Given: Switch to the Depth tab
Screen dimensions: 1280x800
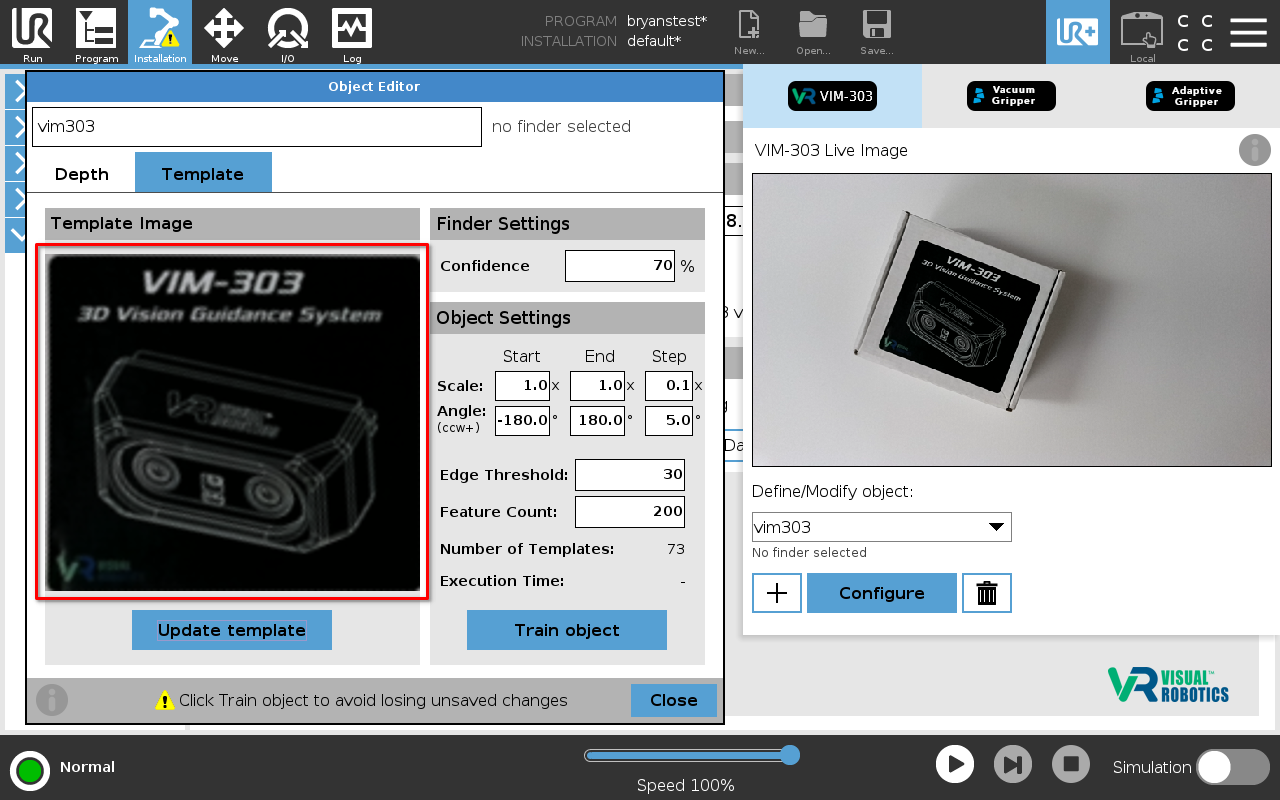Looking at the screenshot, I should coord(82,174).
